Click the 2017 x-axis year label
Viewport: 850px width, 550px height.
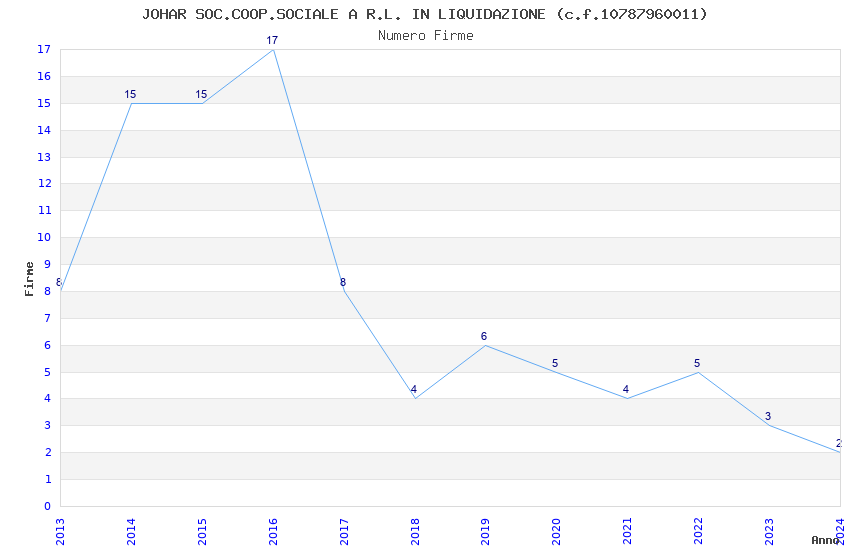[344, 532]
